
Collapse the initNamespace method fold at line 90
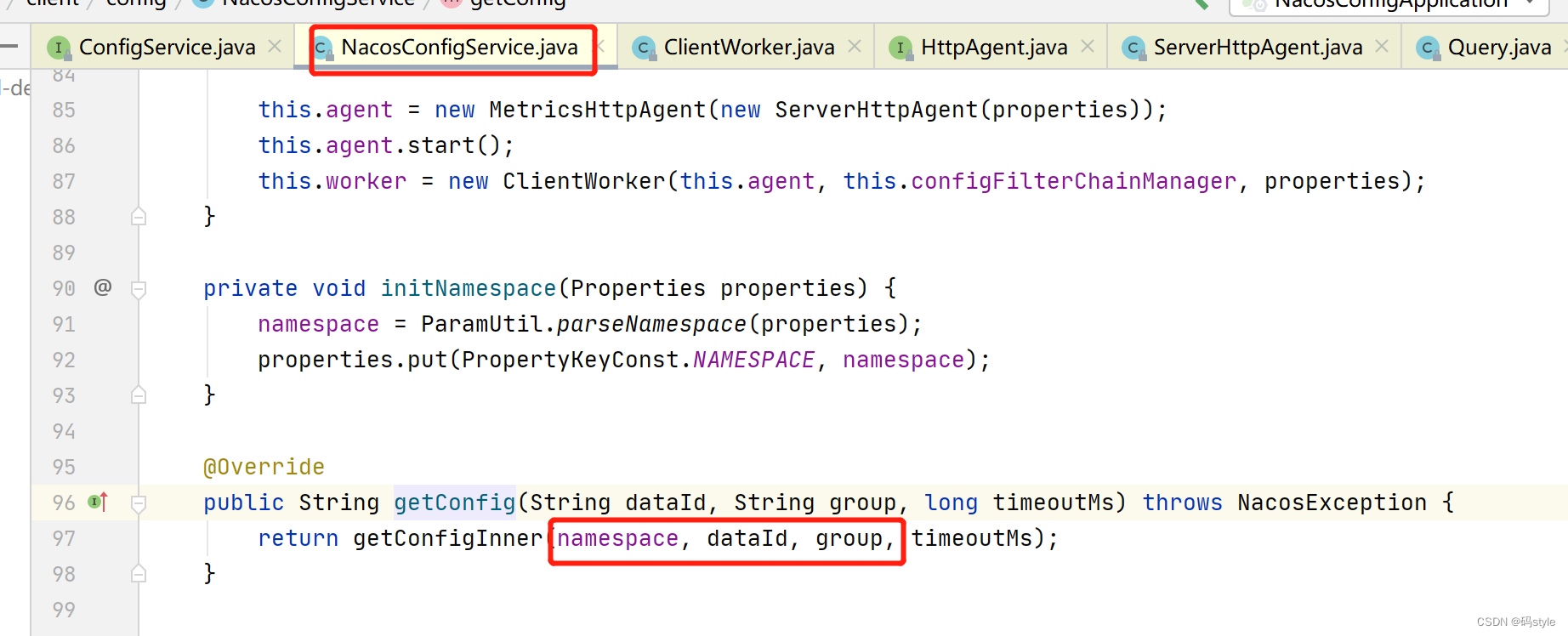[139, 289]
